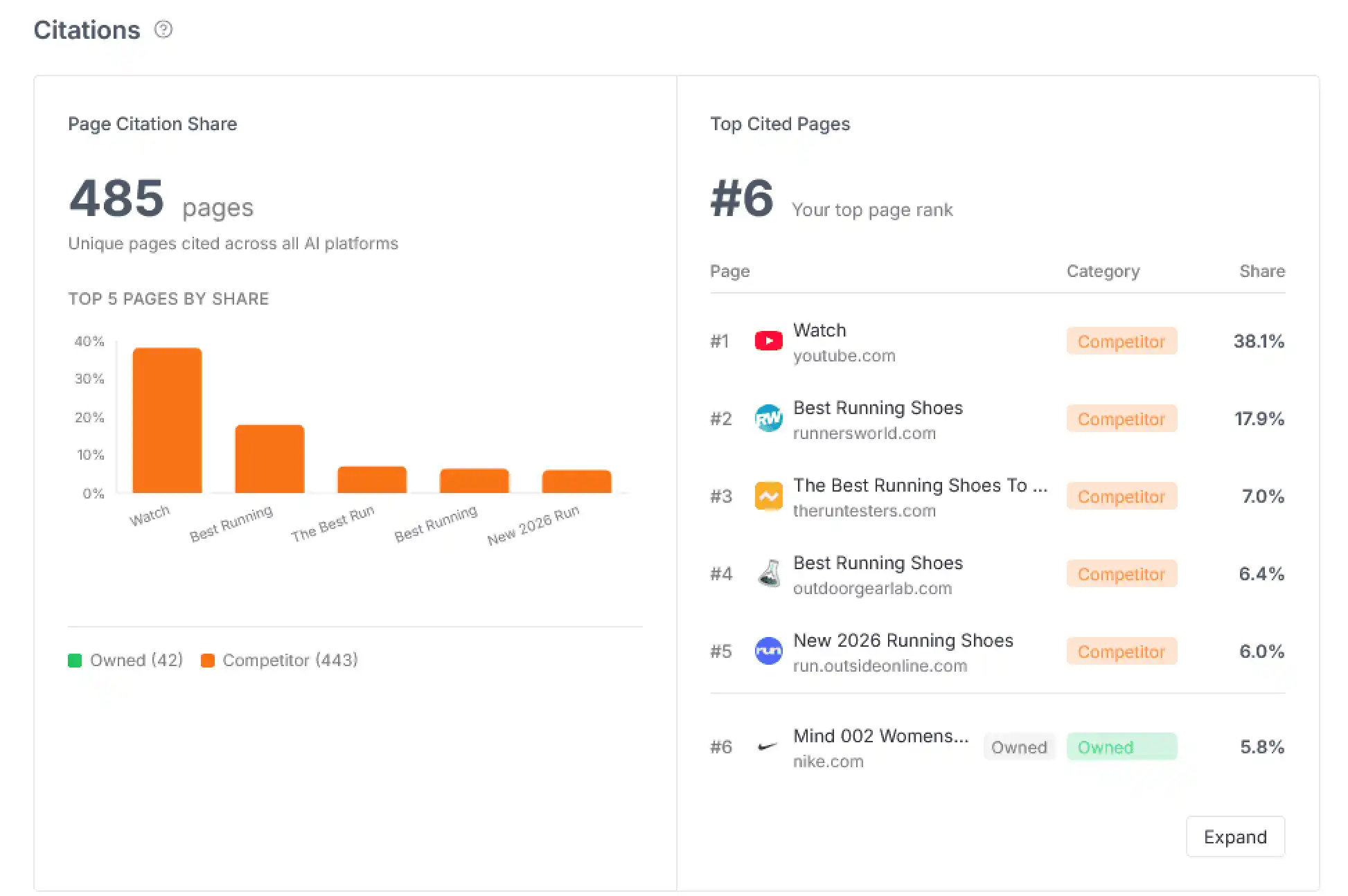This screenshot has width=1348, height=896.
Task: Toggle the Owned legend green square
Action: click(x=75, y=660)
